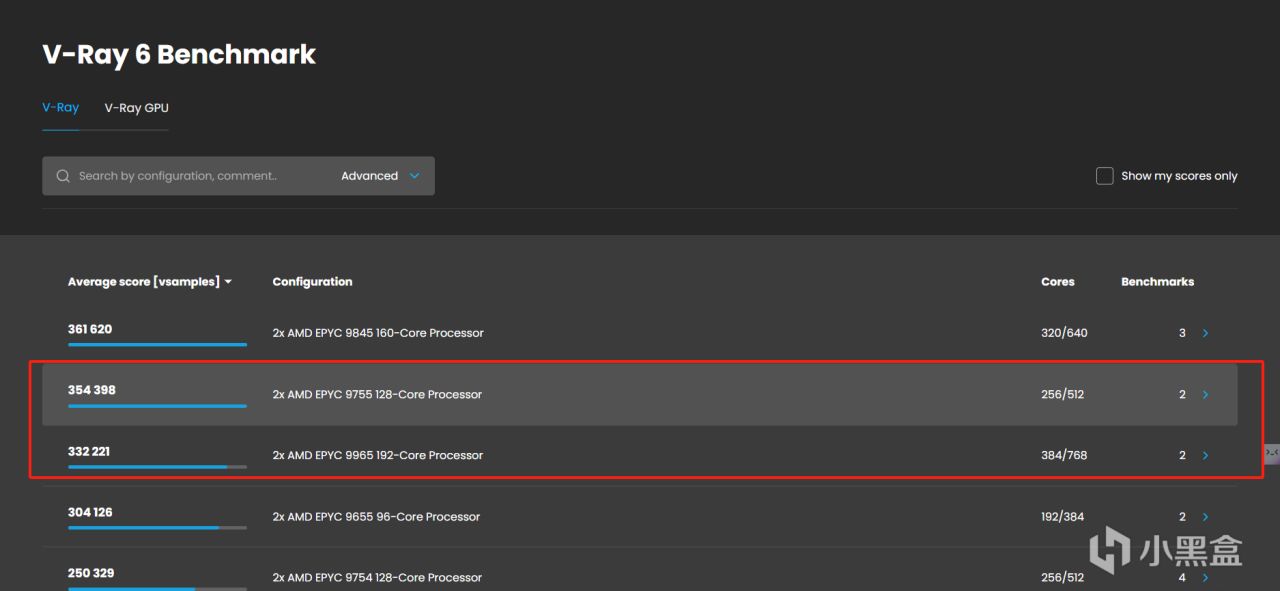Screen dimensions: 1280x591
Task: Expand the EPYC 9845 row chevron
Action: [1205, 333]
